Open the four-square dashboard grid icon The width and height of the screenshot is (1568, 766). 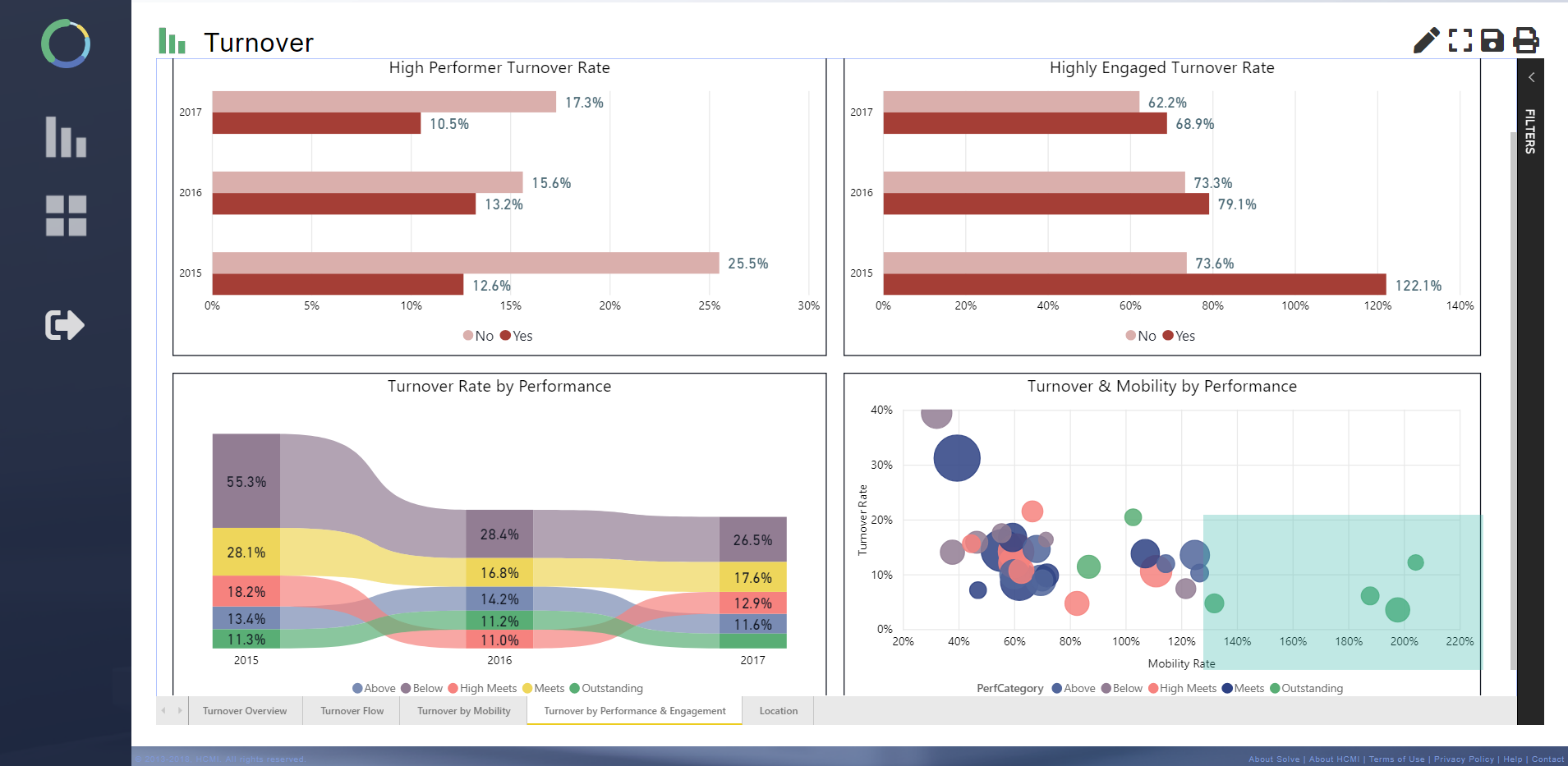[66, 216]
